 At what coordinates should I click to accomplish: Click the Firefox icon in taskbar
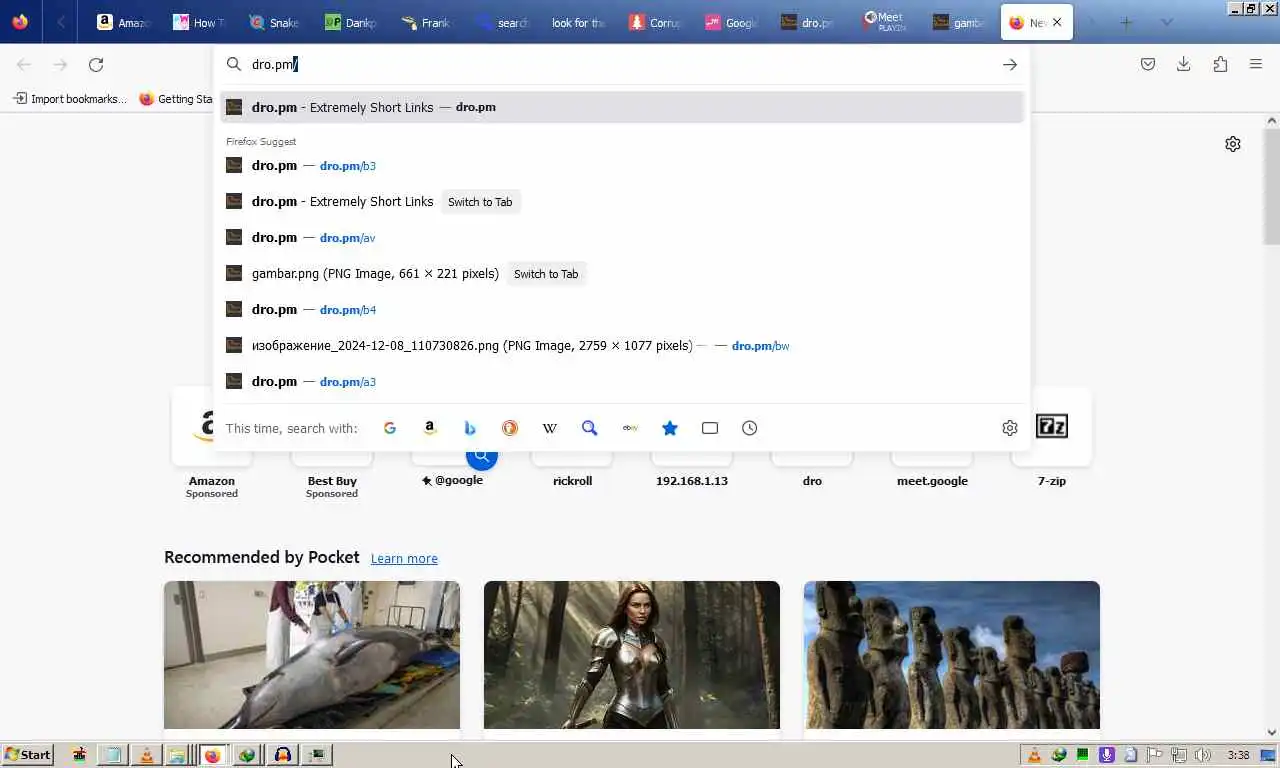[213, 755]
